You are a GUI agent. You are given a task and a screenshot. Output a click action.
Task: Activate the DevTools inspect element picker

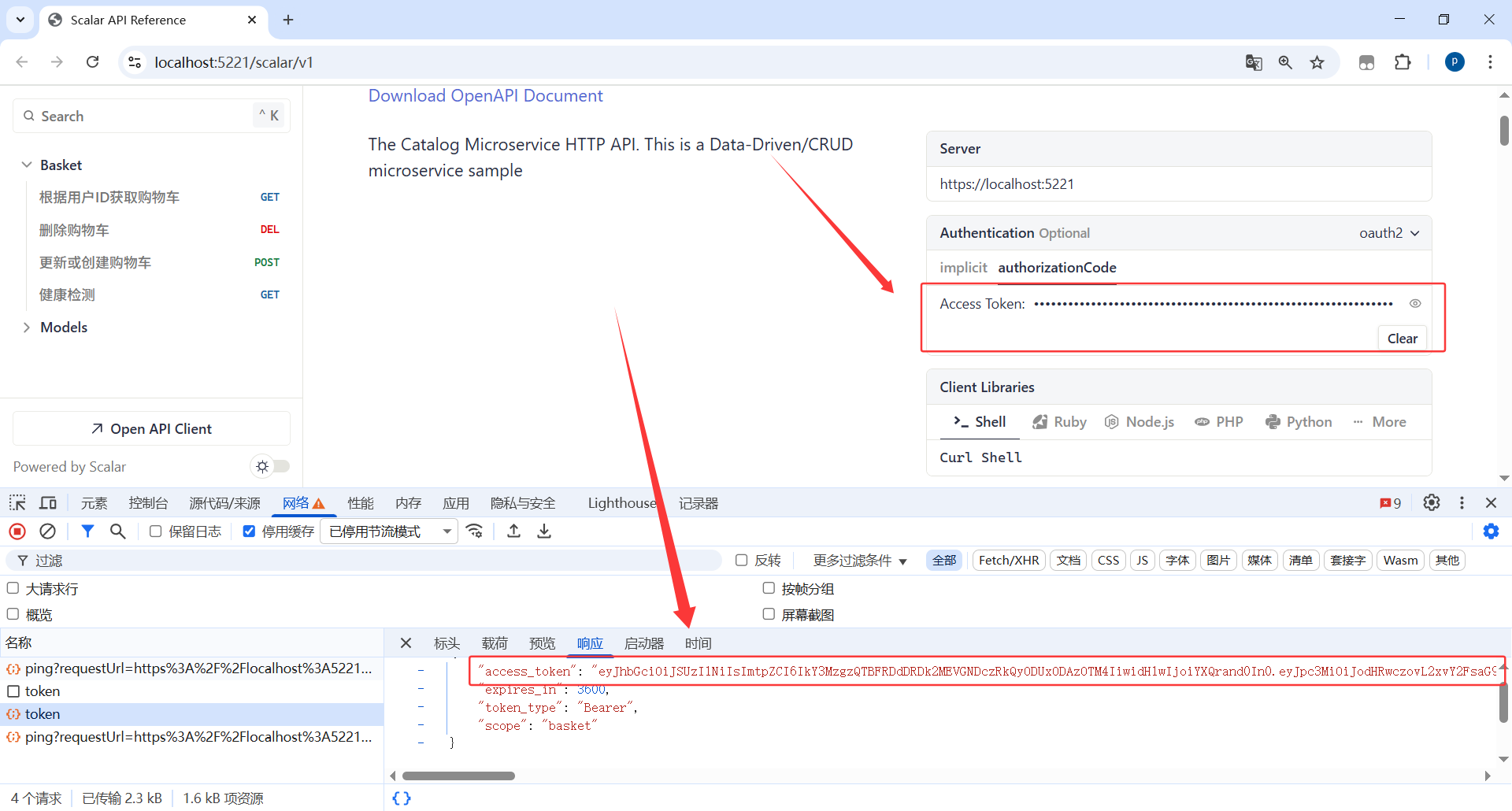(x=17, y=503)
